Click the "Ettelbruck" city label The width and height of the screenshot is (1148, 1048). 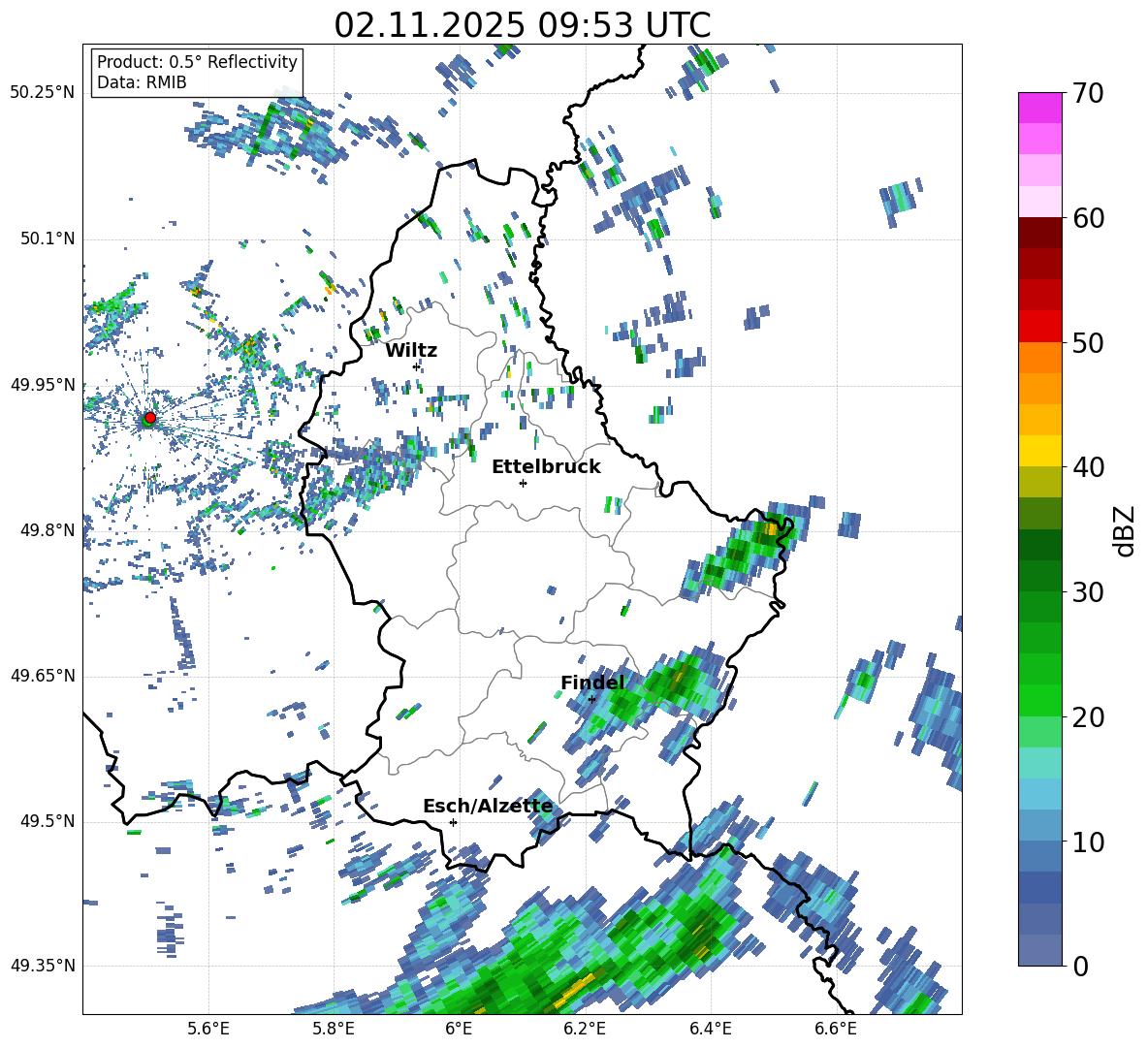546,467
